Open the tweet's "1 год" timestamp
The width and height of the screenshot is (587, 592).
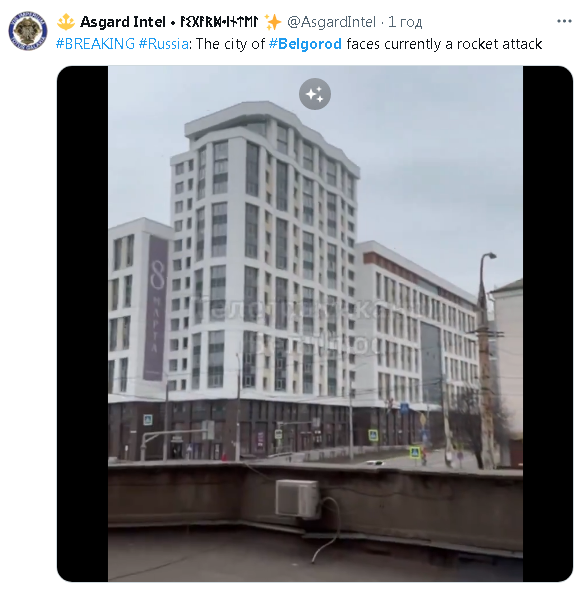tap(405, 22)
